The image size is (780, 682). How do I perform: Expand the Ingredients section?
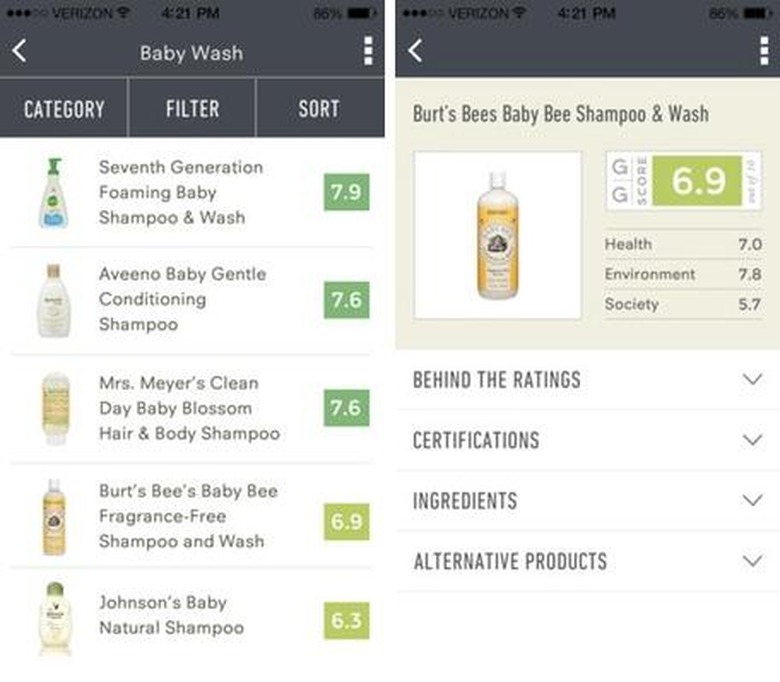pos(588,500)
